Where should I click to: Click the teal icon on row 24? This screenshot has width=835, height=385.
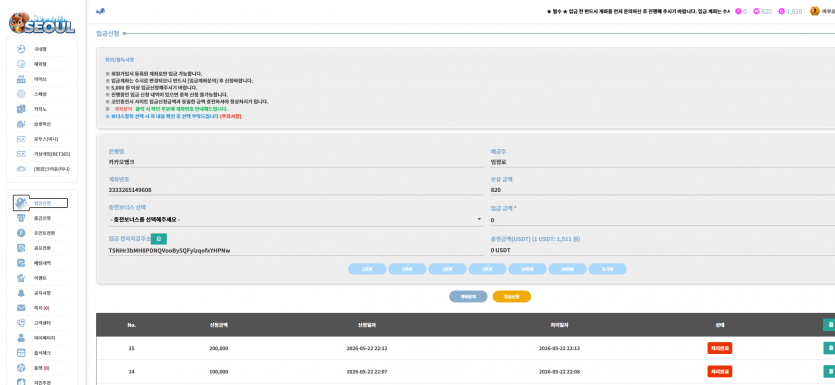829,371
